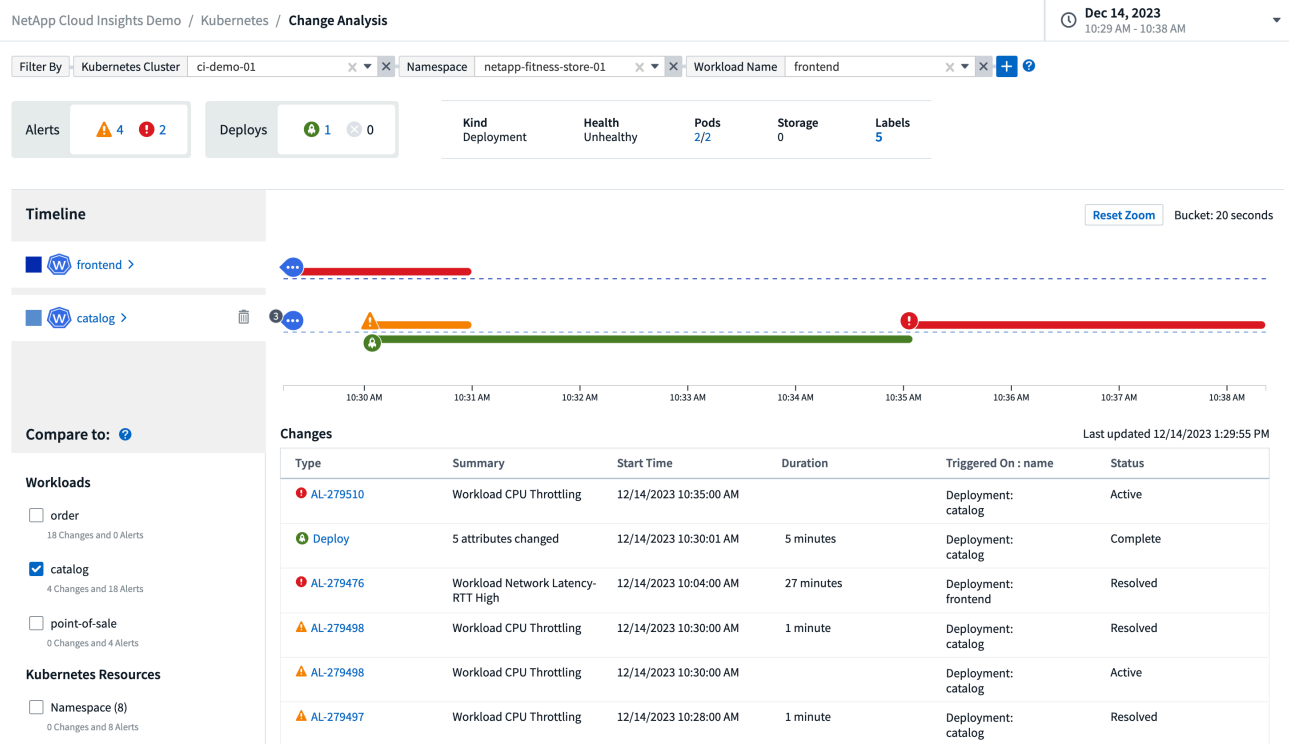This screenshot has width=1289, height=744.
Task: Uncheck the catalog workload checkbox
Action: 36,569
